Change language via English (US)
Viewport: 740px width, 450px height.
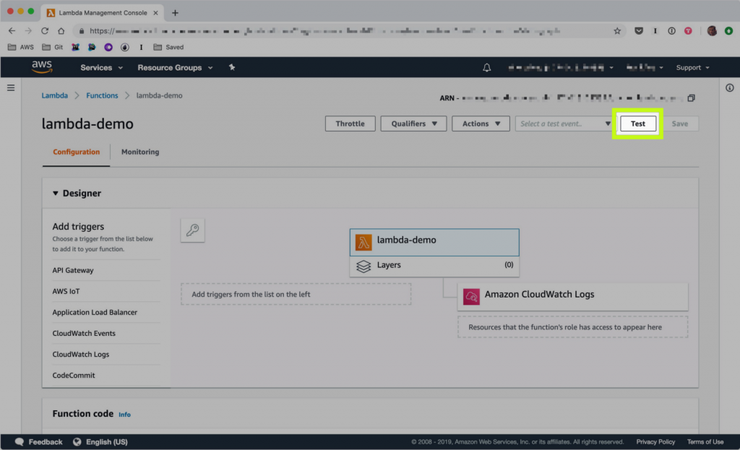107,442
